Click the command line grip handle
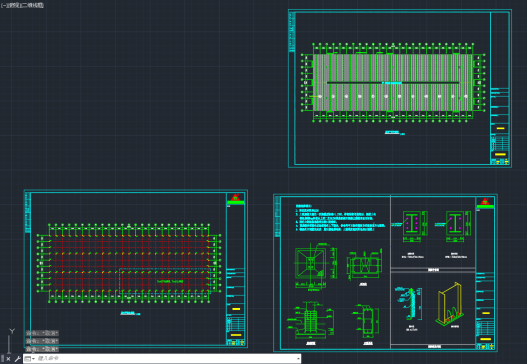This screenshot has height=364, width=527. pos(2,359)
